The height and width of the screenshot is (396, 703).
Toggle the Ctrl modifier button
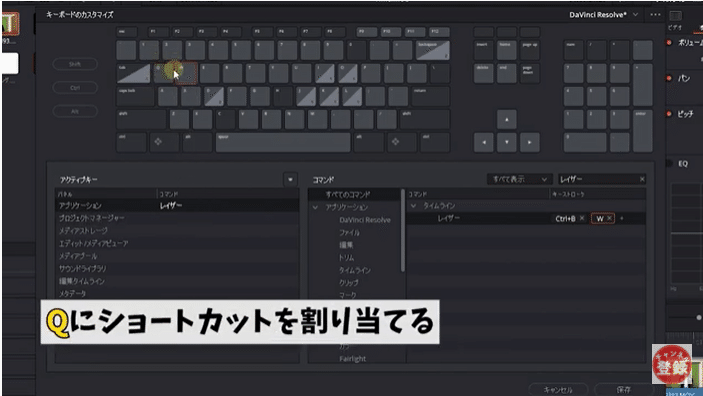[75, 87]
